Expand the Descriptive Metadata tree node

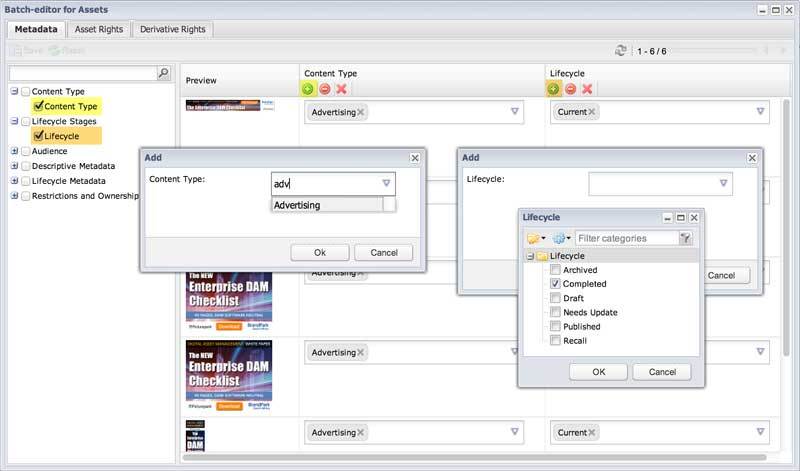pyautogui.click(x=14, y=166)
